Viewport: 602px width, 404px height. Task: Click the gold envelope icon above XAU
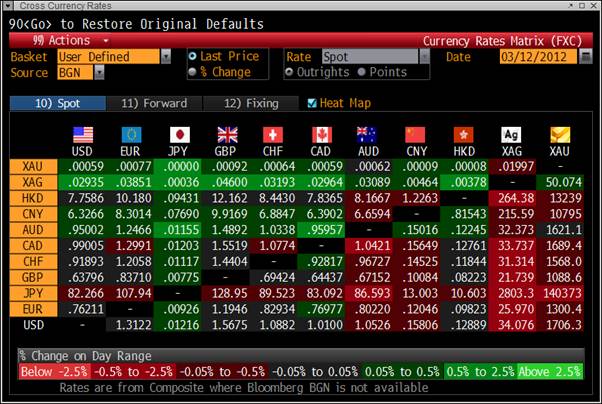pyautogui.click(x=560, y=135)
